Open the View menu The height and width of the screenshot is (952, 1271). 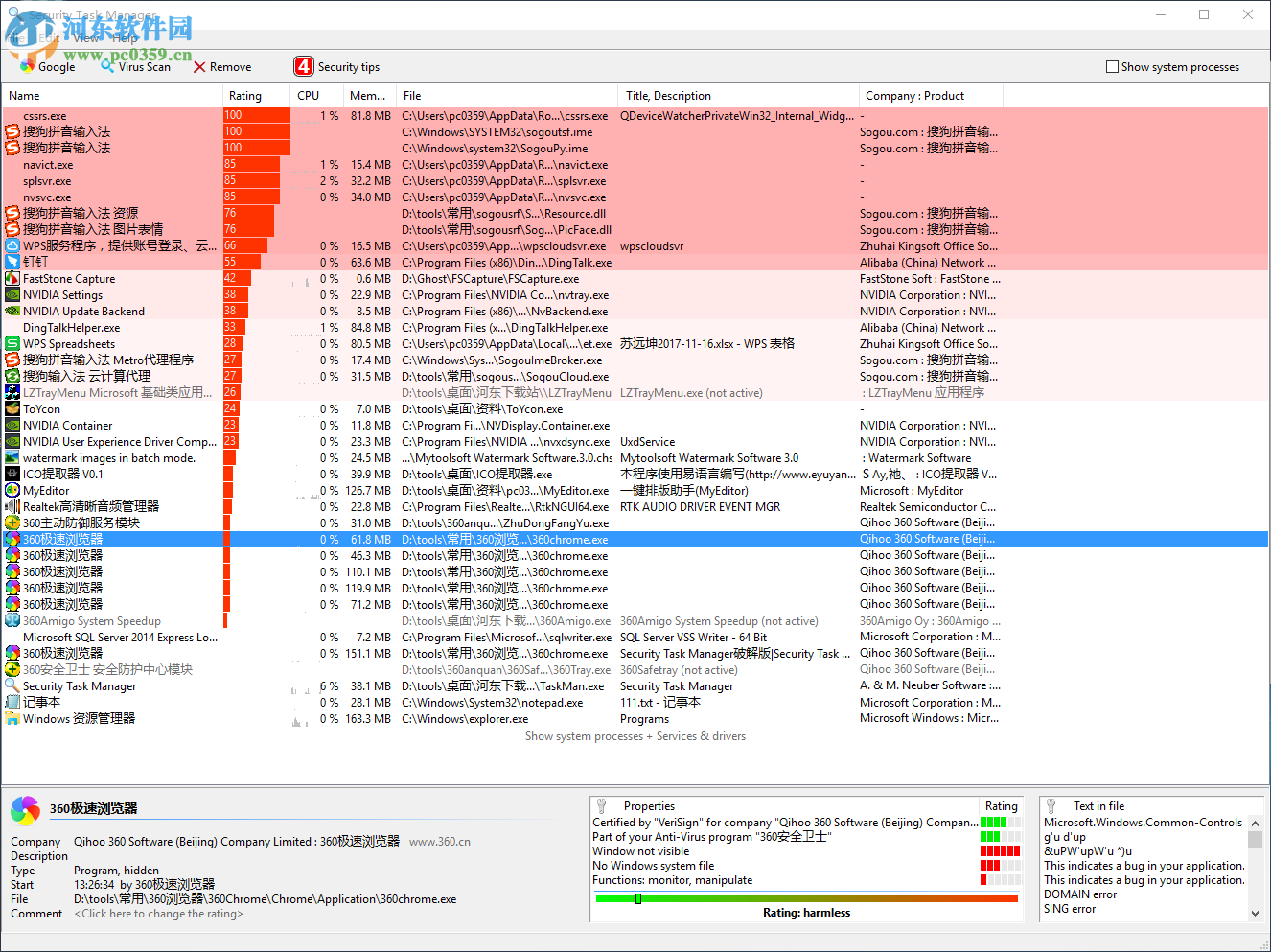coord(86,39)
